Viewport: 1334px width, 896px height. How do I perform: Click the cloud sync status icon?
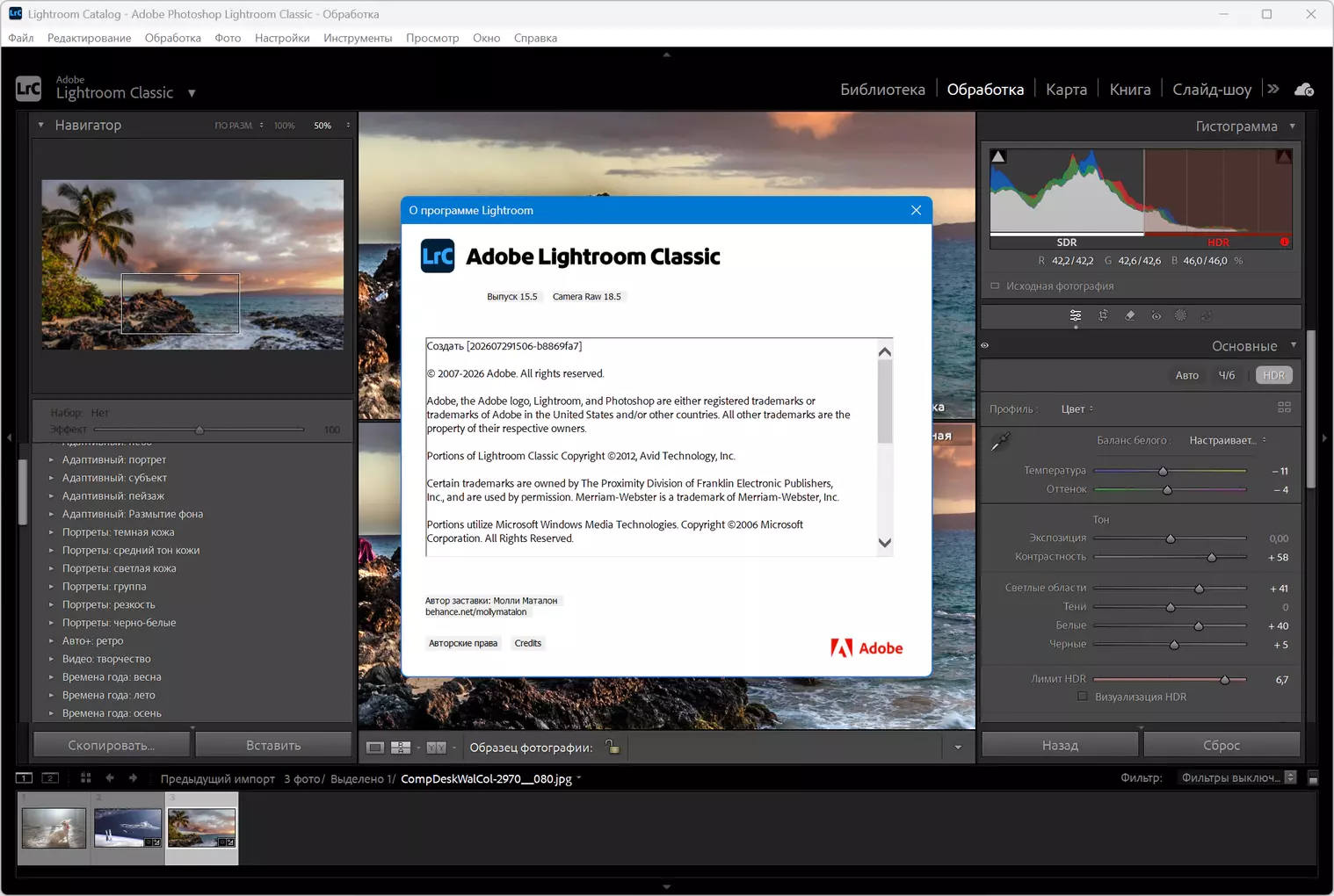point(1304,90)
